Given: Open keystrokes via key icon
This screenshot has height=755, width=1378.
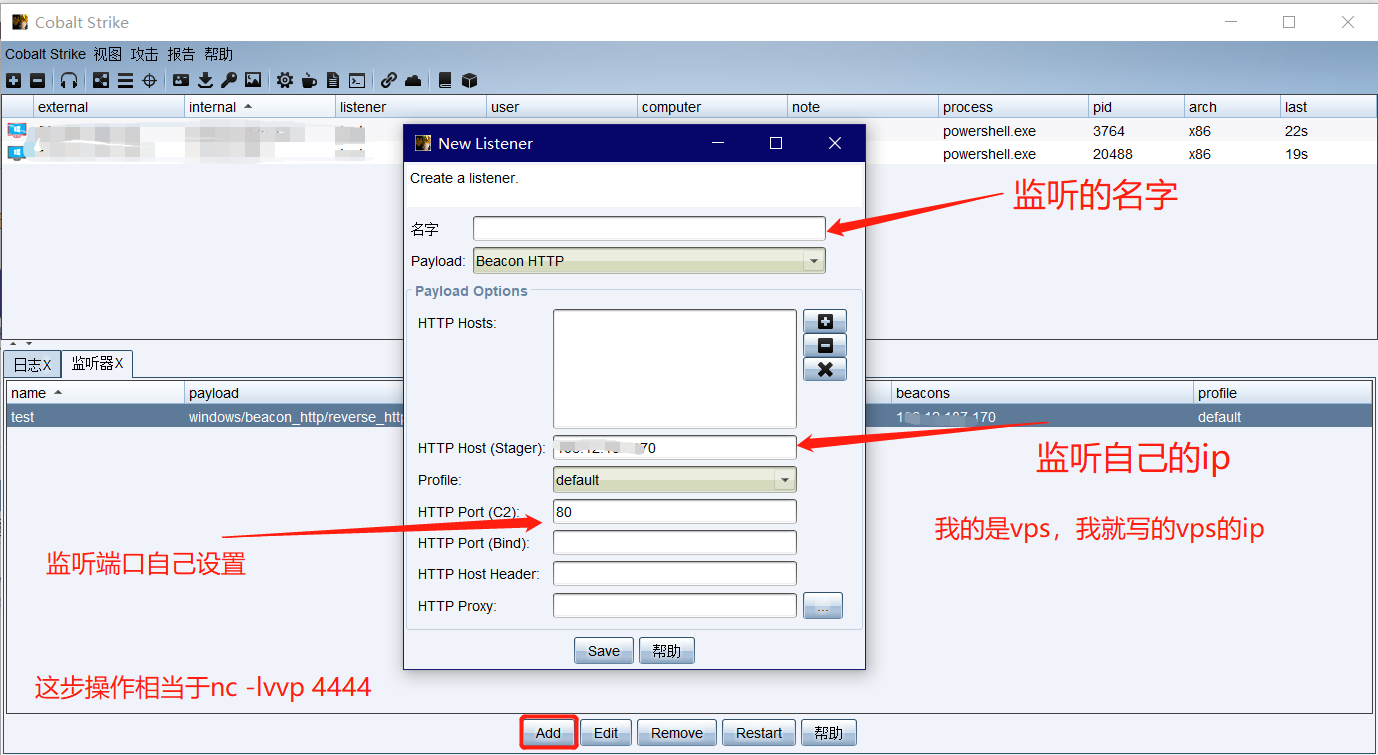Looking at the screenshot, I should (229, 80).
